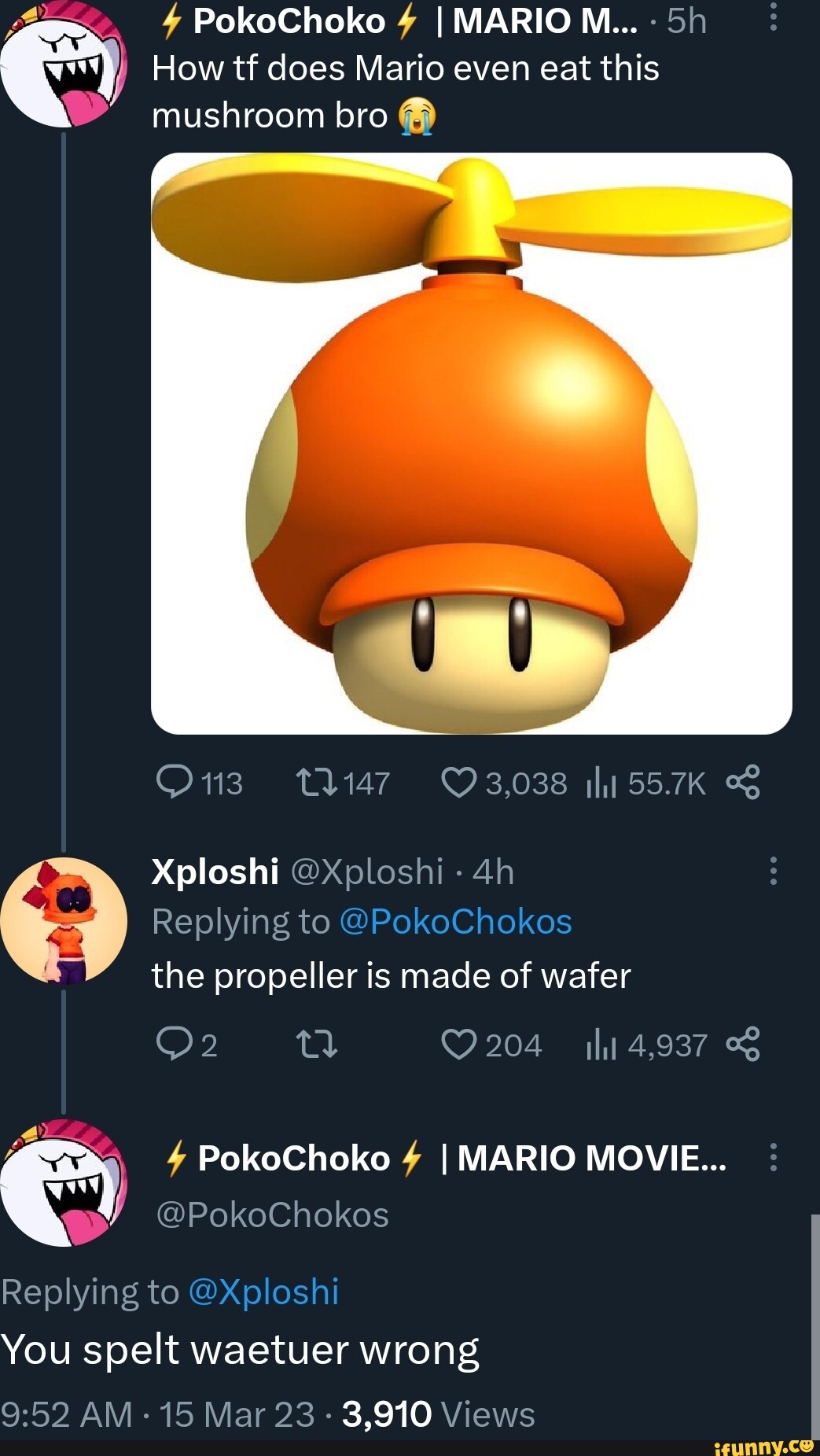Click the views icon showing 4,937

[x=599, y=1045]
